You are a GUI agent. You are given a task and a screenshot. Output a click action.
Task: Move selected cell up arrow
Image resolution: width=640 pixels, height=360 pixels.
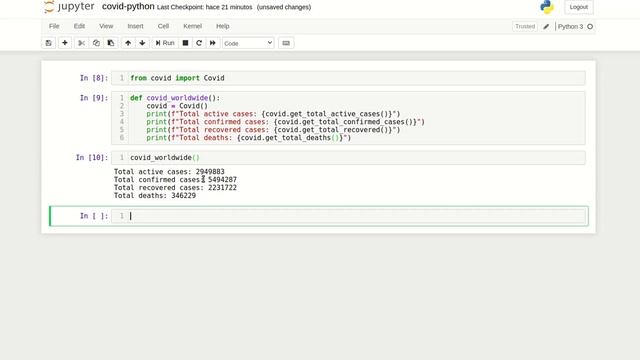[x=128, y=43]
